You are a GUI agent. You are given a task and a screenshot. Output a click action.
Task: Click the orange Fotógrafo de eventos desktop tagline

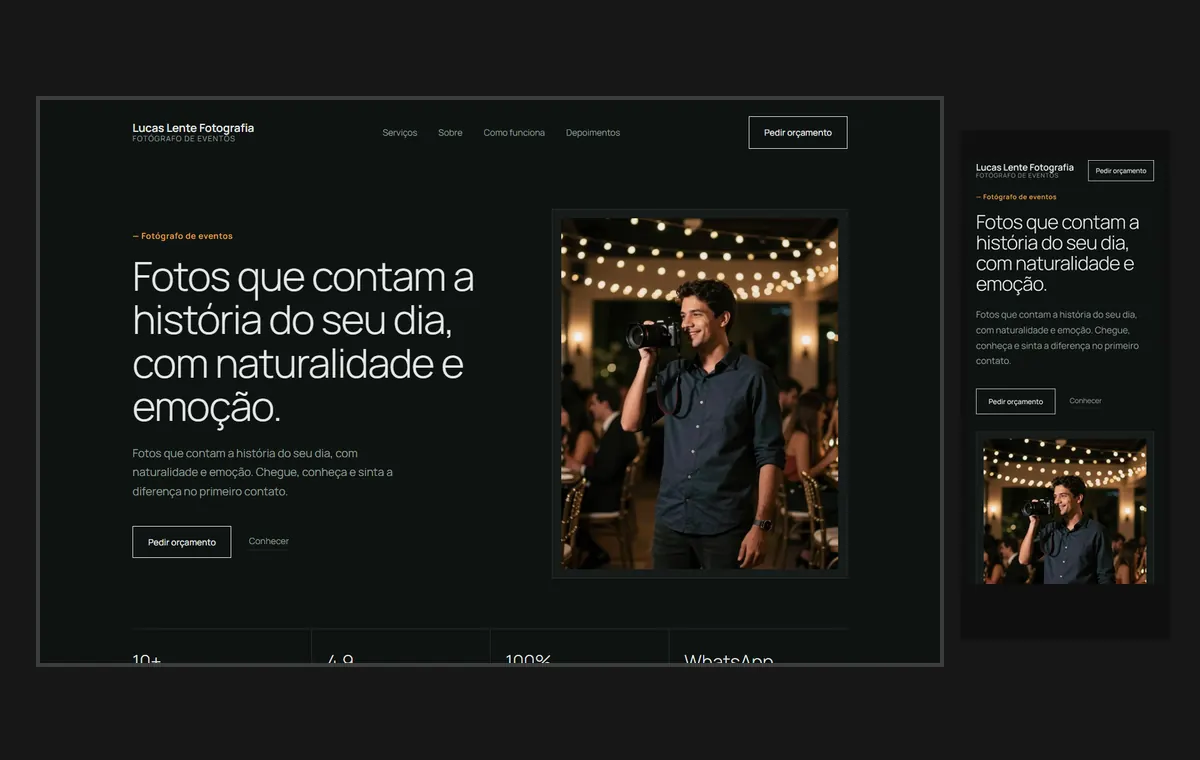point(183,236)
